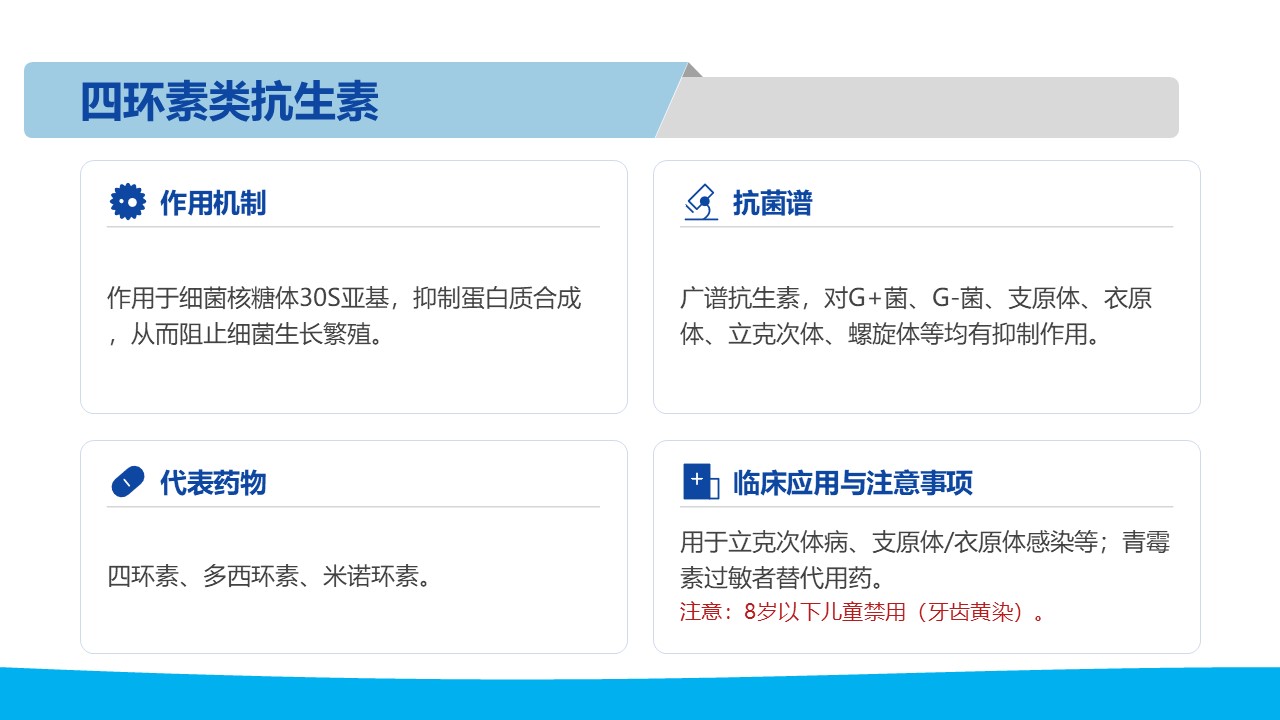Select the divider line under 抗菌谱 heading
1280x720 pixels.
tap(926, 227)
